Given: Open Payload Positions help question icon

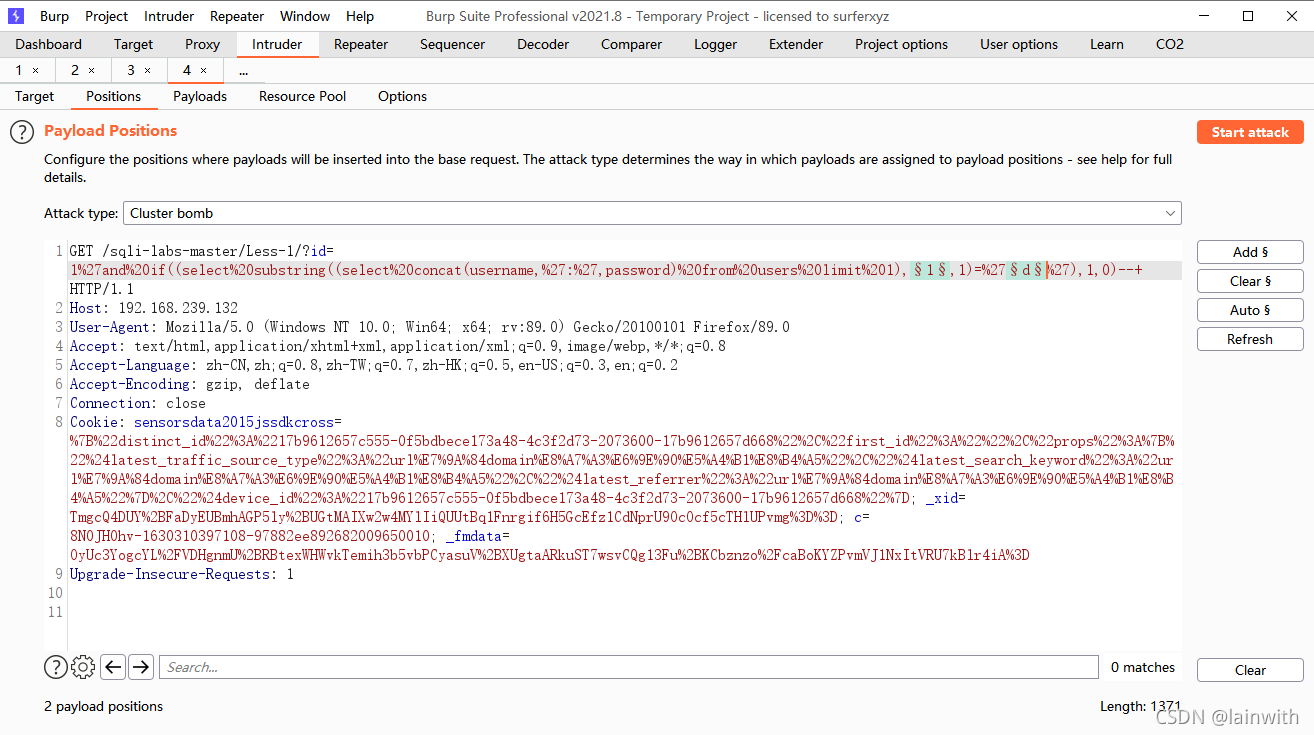Looking at the screenshot, I should point(22,132).
